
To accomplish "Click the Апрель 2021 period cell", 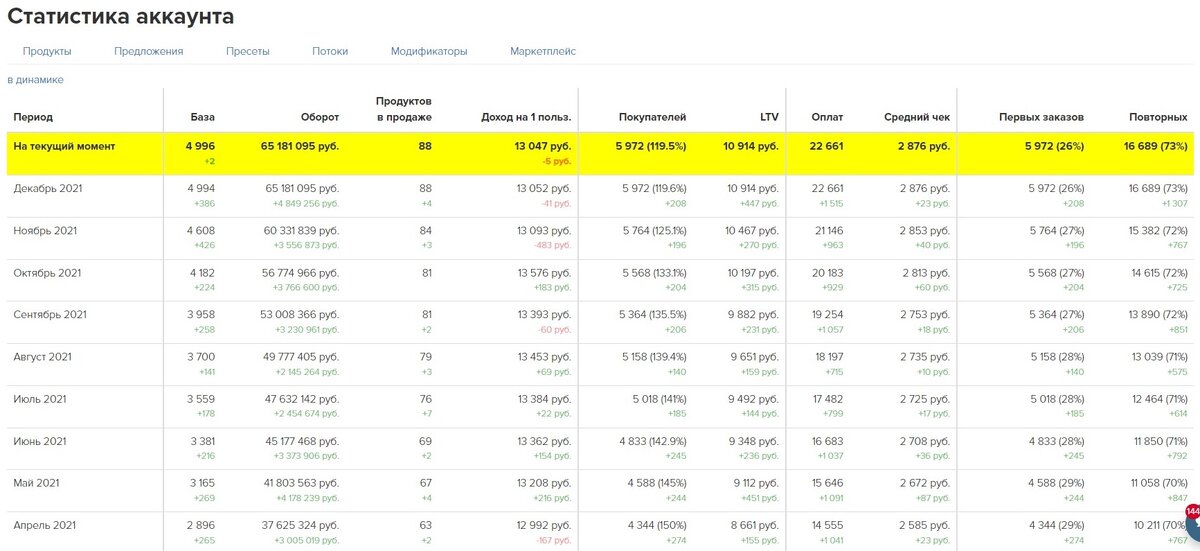I will point(44,524).
